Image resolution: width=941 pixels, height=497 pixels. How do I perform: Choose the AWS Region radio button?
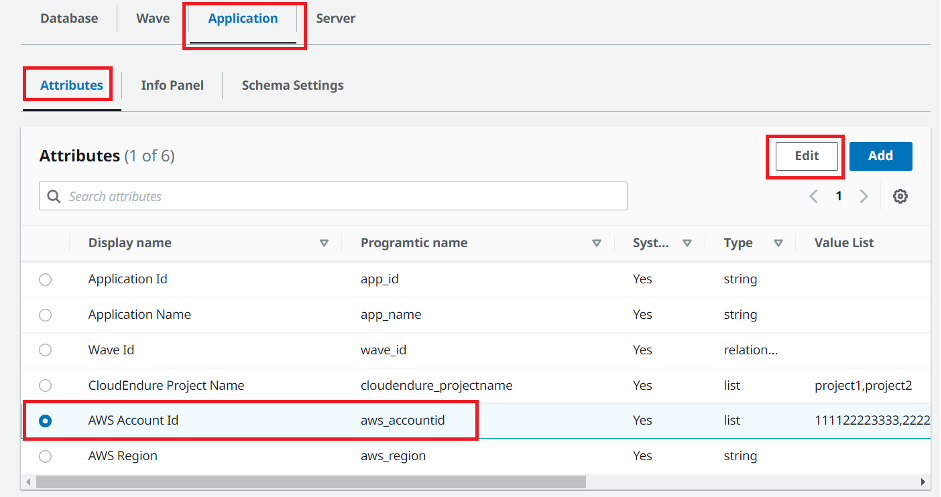(x=45, y=456)
